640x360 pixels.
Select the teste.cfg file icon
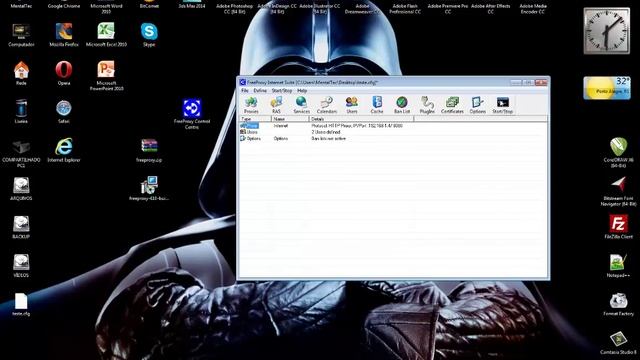click(21, 304)
